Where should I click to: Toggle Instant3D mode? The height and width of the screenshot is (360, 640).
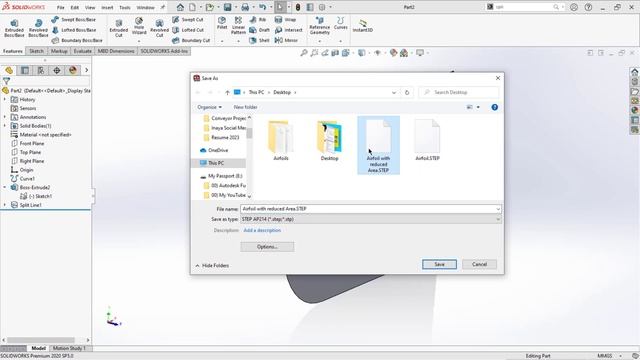pyautogui.click(x=362, y=26)
